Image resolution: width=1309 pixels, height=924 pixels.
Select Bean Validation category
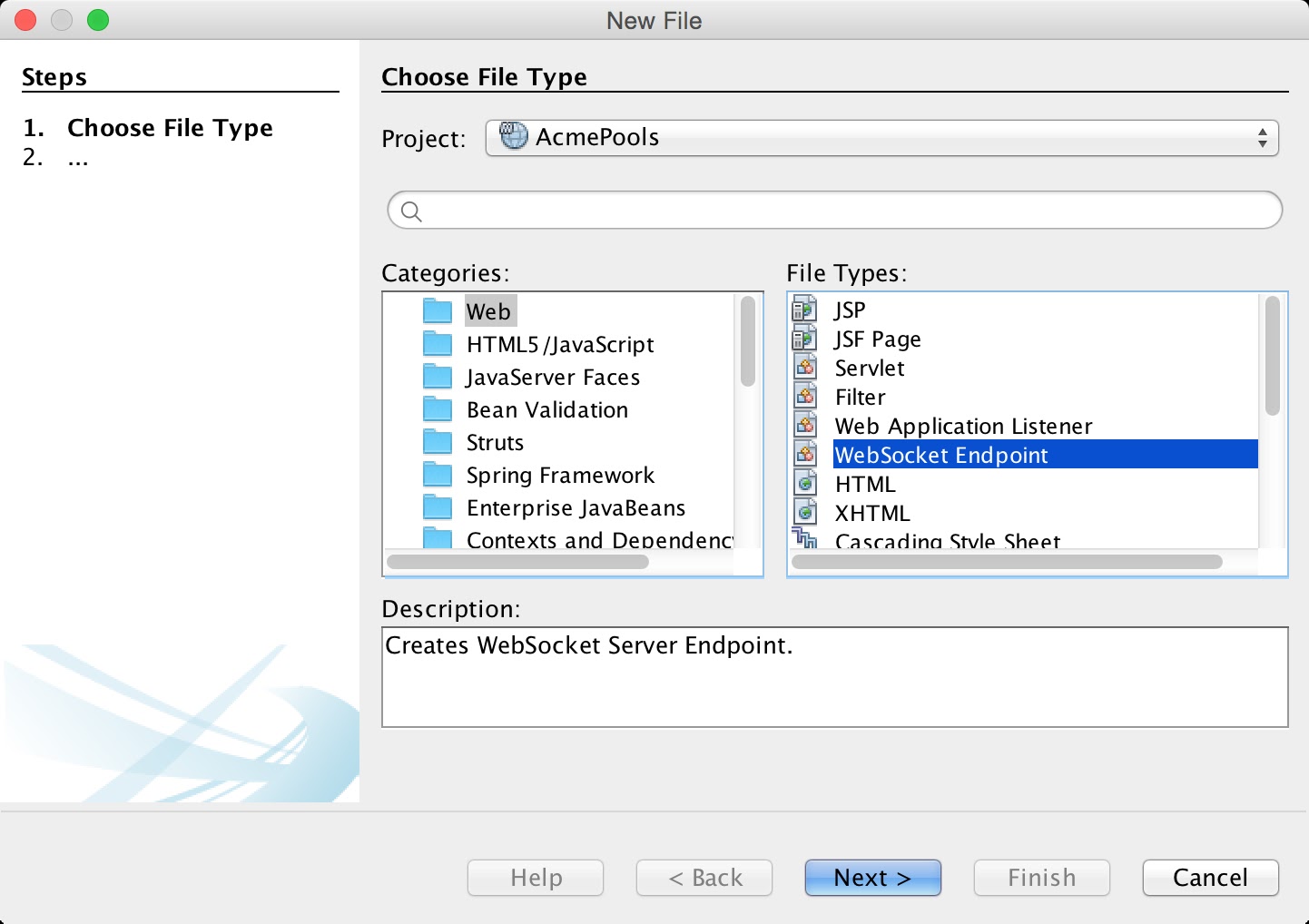tap(547, 410)
